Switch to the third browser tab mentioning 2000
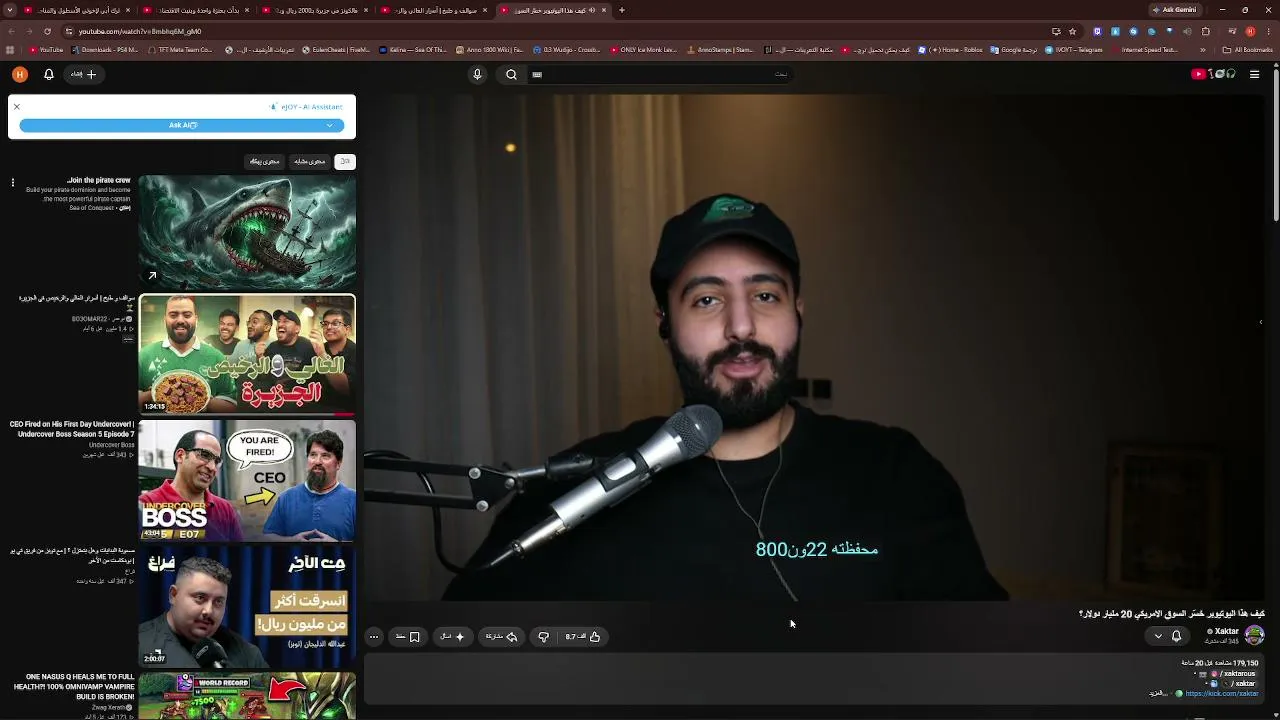This screenshot has width=1280, height=720. [315, 10]
